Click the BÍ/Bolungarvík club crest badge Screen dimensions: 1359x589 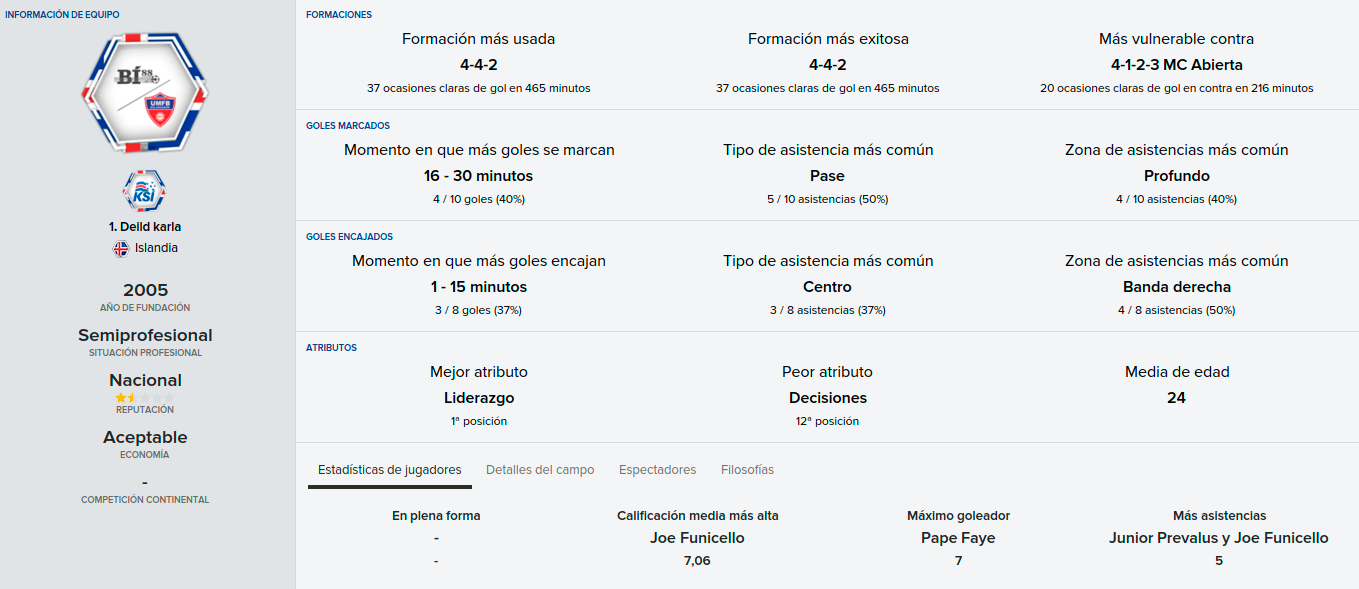pos(145,92)
